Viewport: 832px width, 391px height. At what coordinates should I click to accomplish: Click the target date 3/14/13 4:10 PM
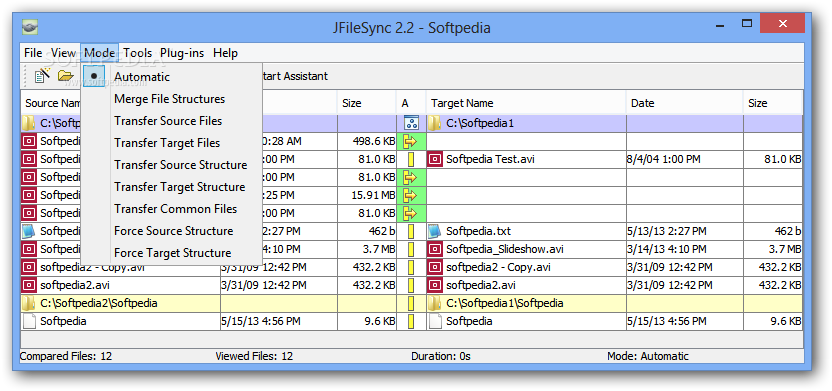pos(666,249)
